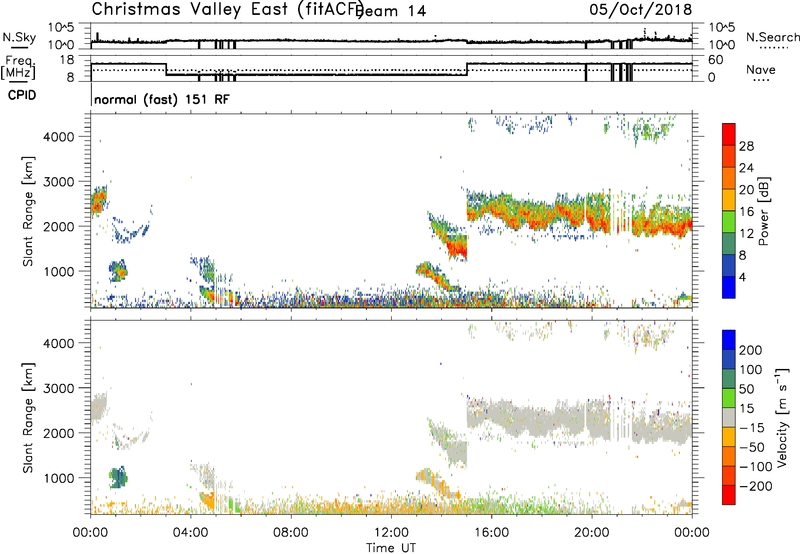Select the "Slant Range [km]" label of velocity panel
The height and width of the screenshot is (554, 800).
click(28, 418)
